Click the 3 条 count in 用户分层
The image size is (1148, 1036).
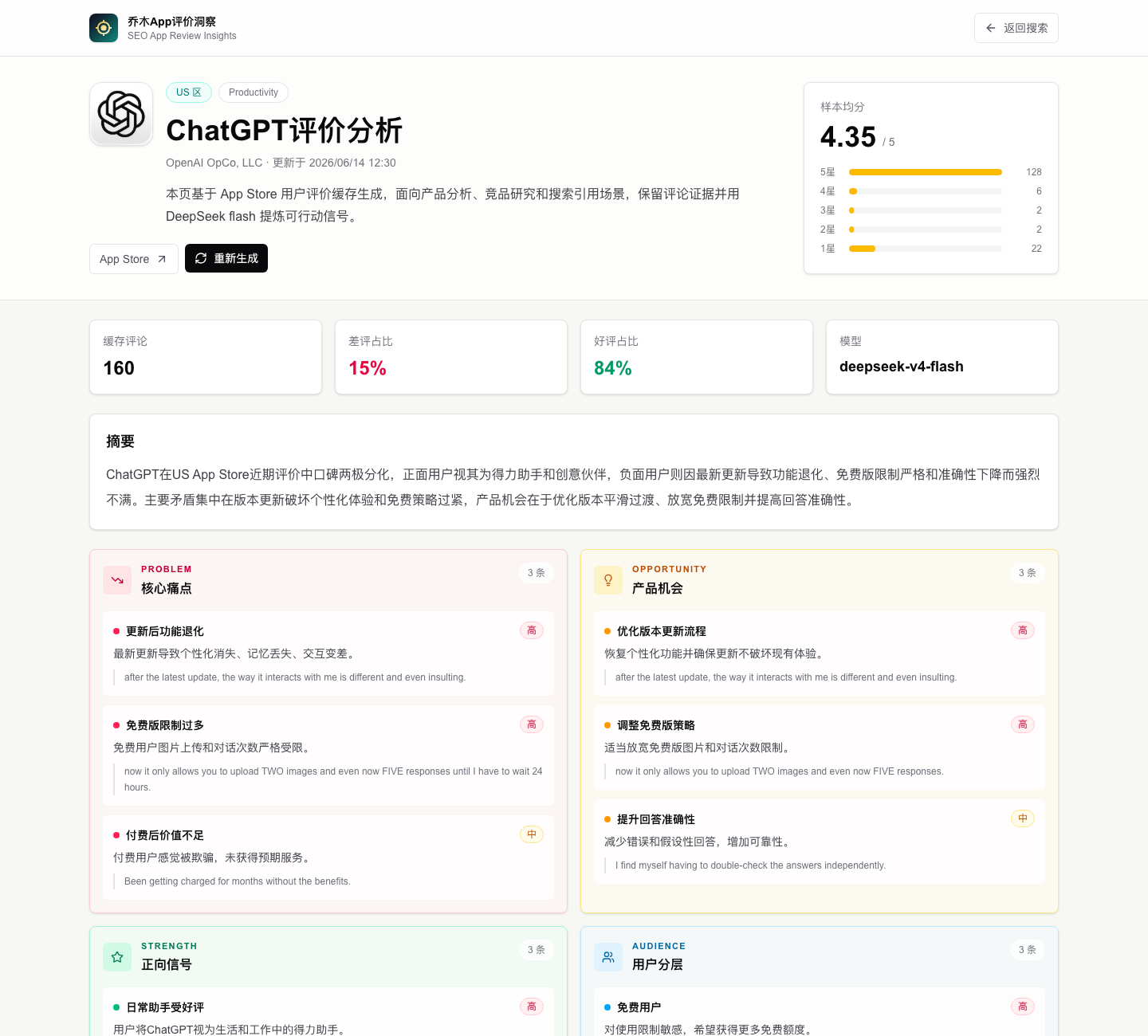[1028, 950]
